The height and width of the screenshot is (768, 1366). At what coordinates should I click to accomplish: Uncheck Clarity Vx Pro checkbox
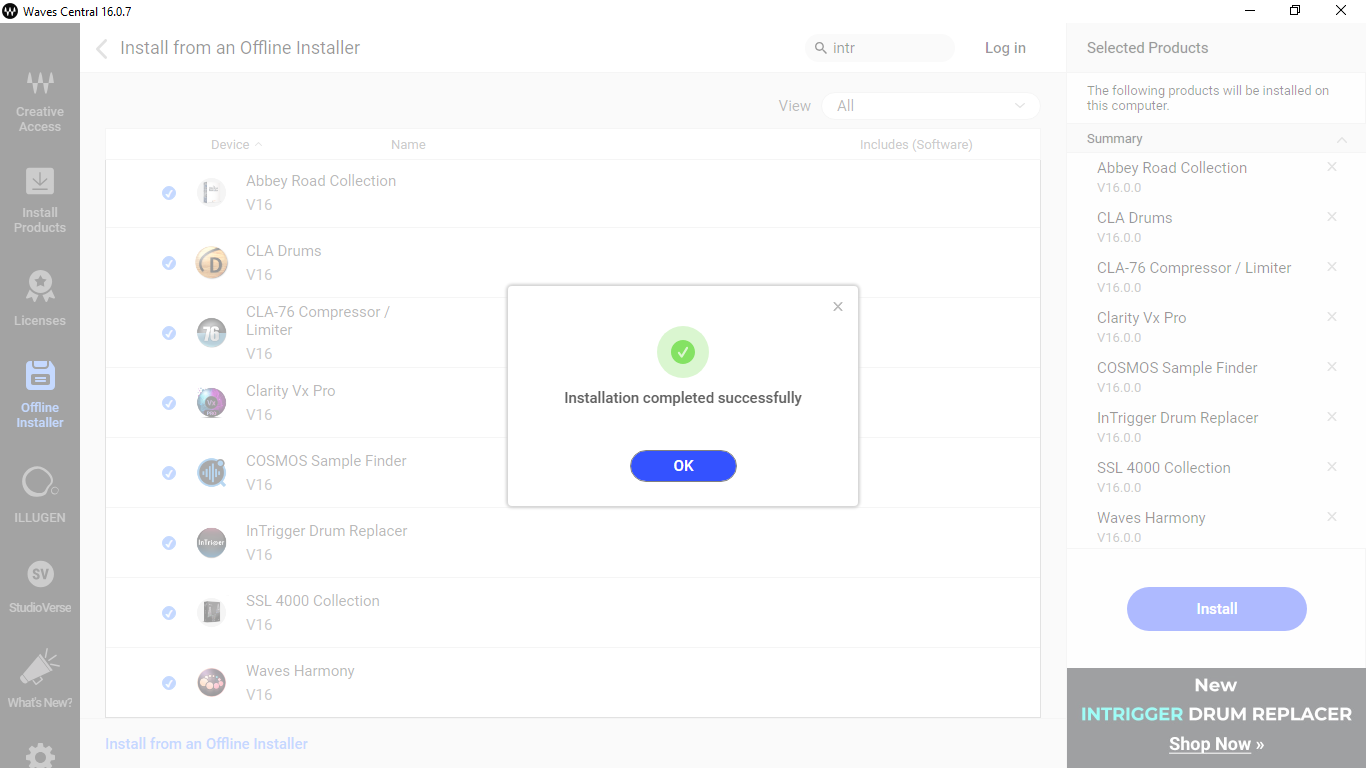(169, 403)
